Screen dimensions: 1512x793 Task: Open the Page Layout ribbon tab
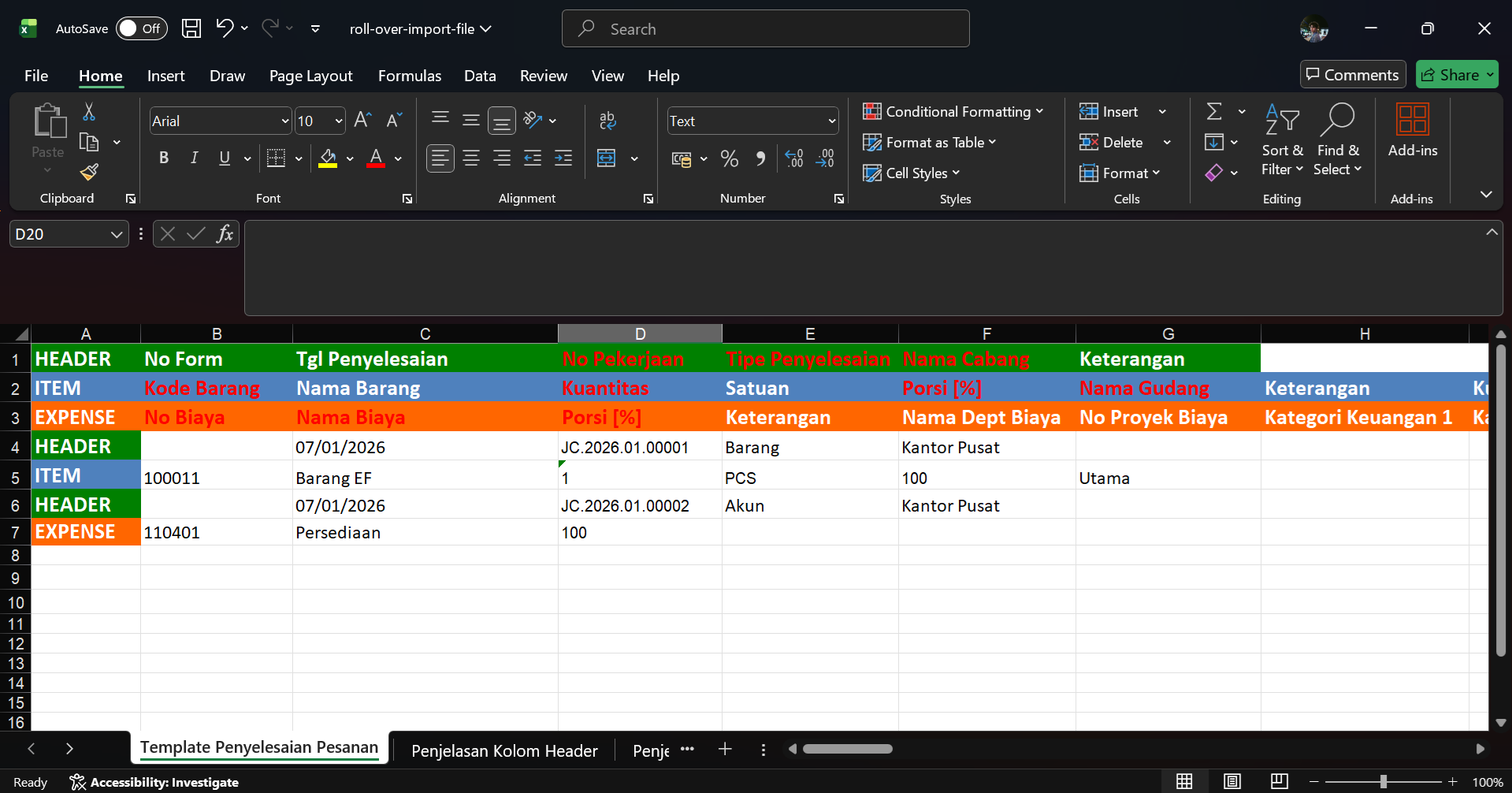310,76
